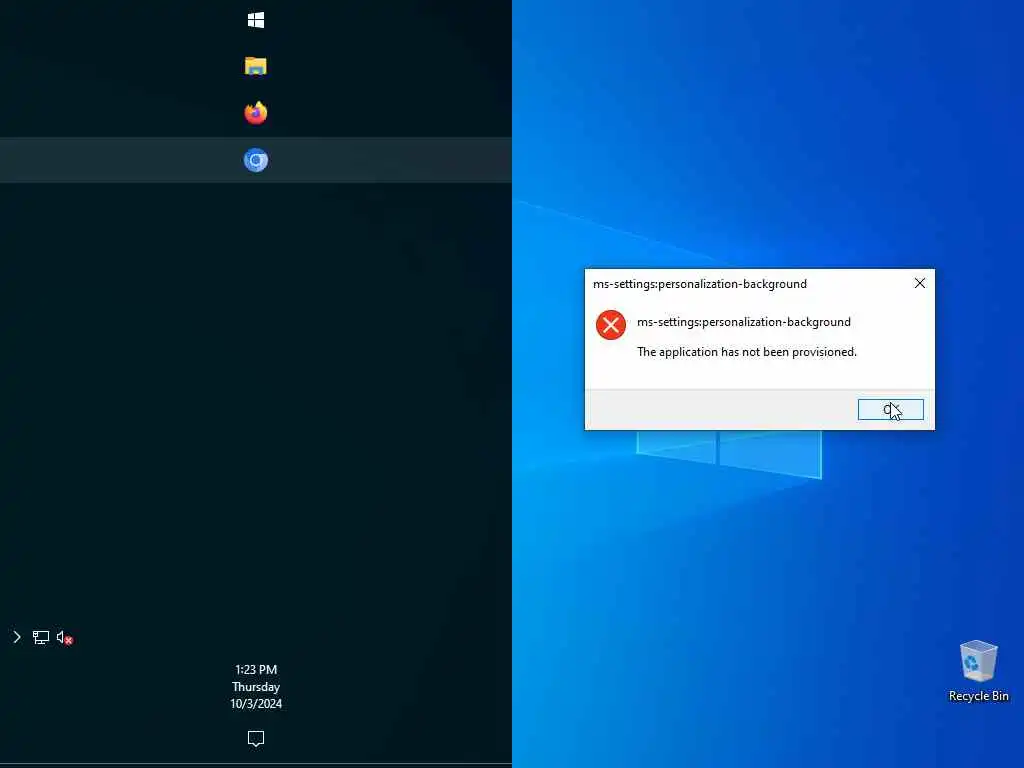Viewport: 1024px width, 768px height.
Task: Click OK in the error dialog
Action: coord(891,409)
